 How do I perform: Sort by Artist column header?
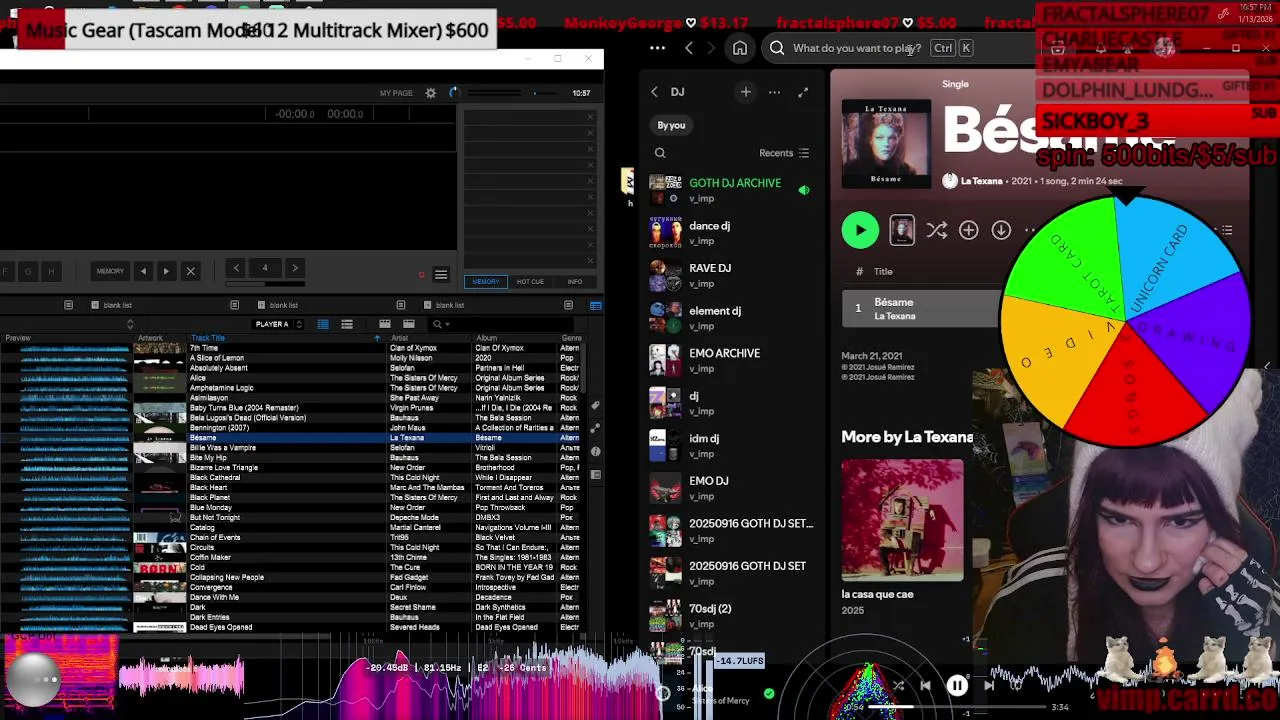[x=399, y=338]
